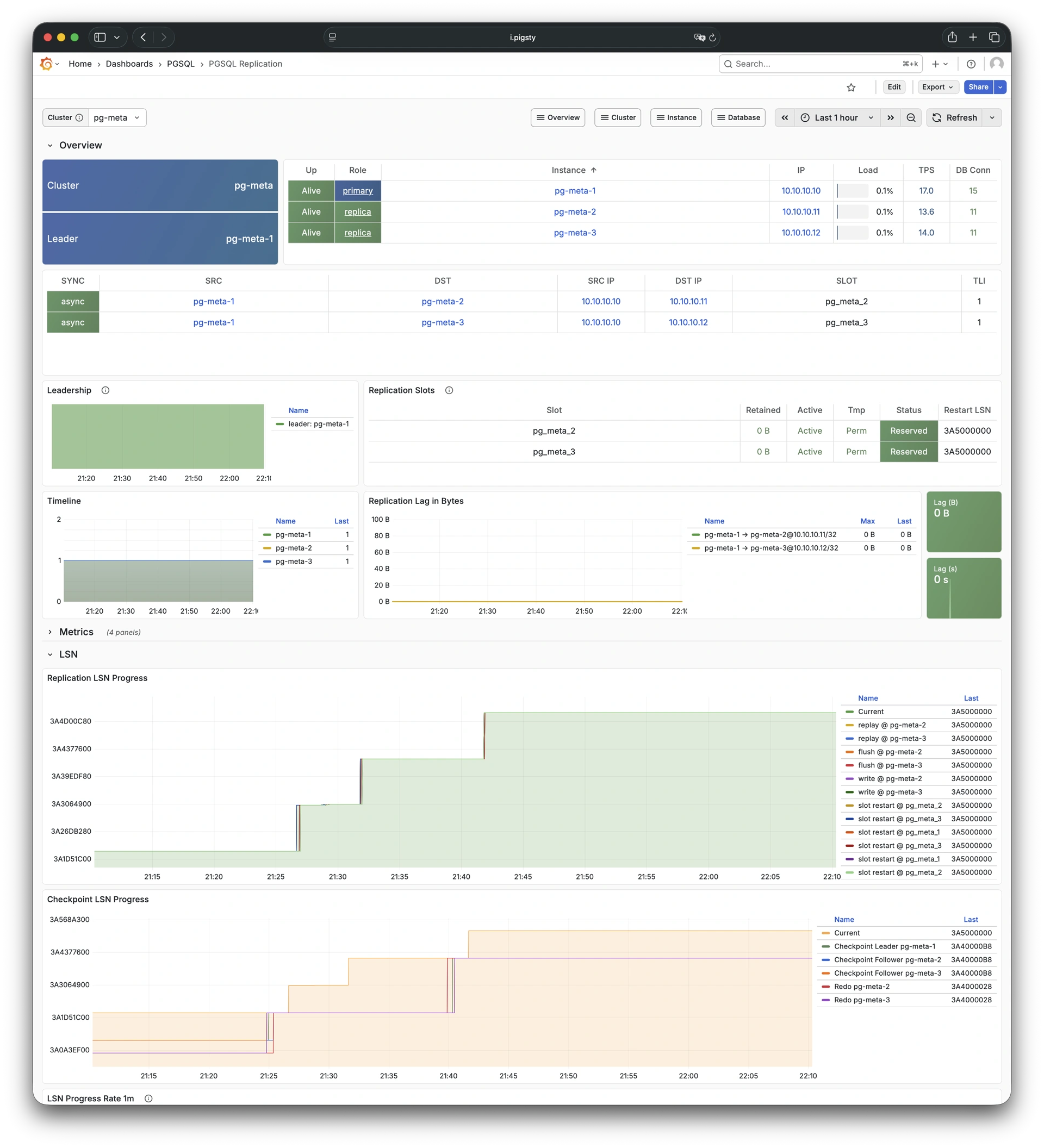The width and height of the screenshot is (1044, 1148).
Task: Switch to the Database view
Action: [x=738, y=117]
